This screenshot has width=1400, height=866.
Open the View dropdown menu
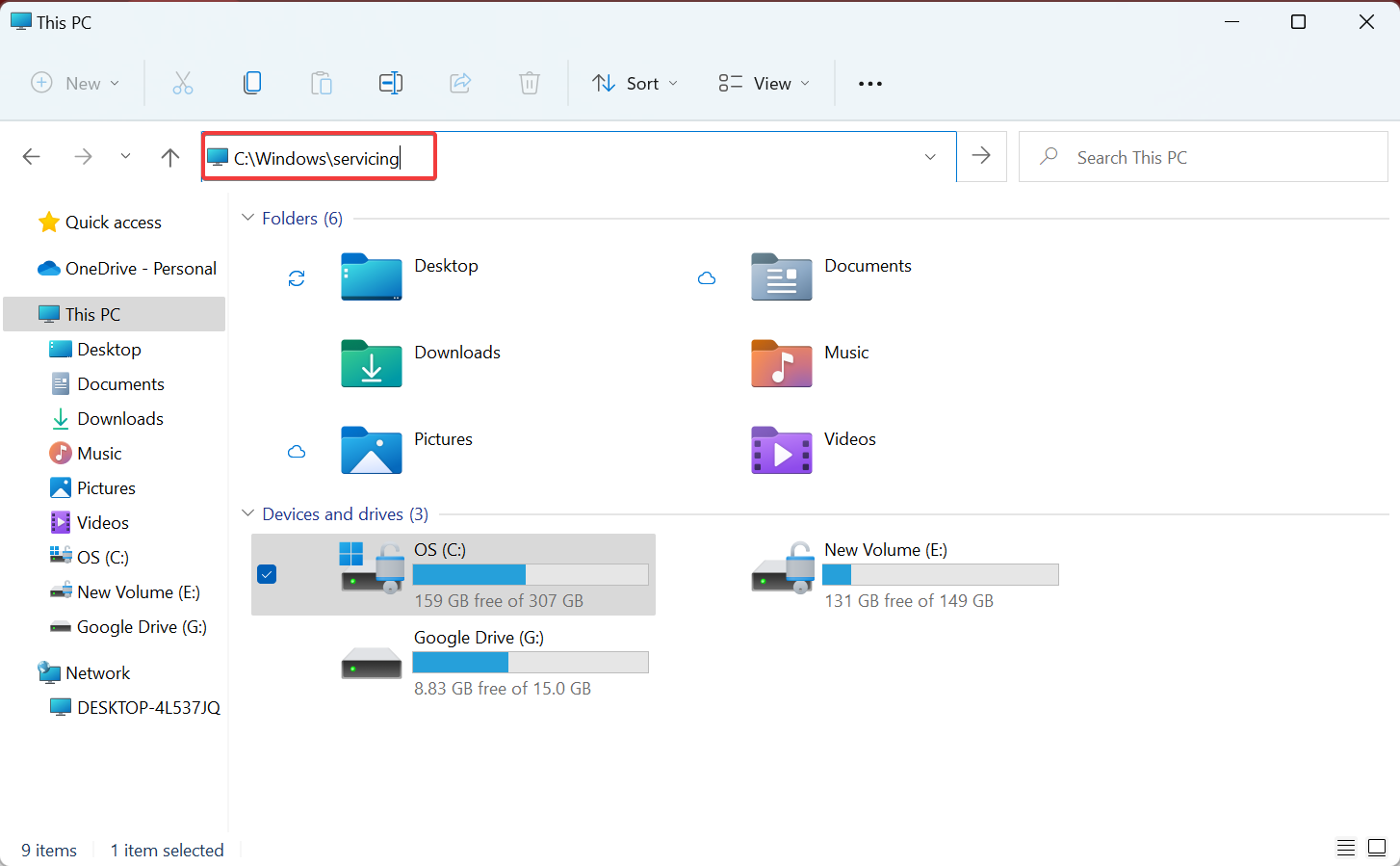click(764, 84)
